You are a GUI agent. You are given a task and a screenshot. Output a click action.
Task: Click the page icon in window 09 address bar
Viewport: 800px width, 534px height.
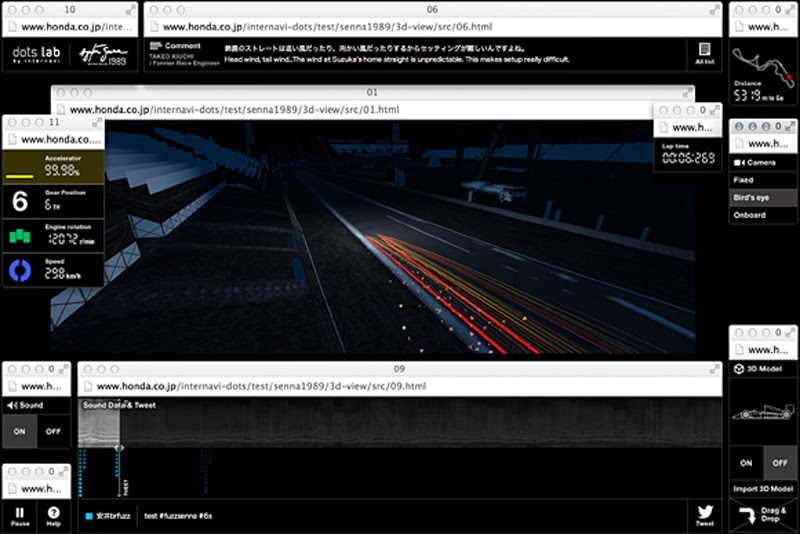tap(88, 386)
